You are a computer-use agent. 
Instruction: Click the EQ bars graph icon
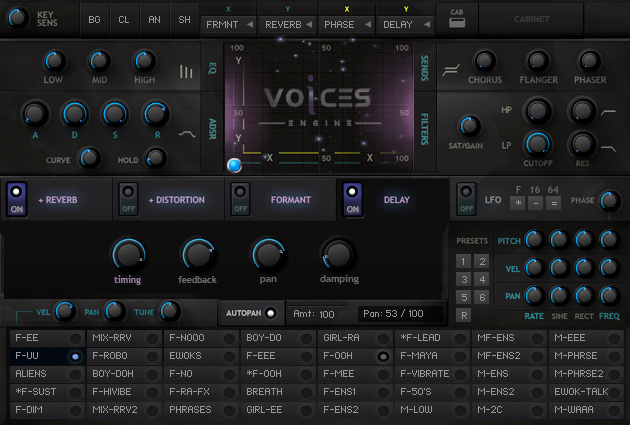(x=186, y=72)
